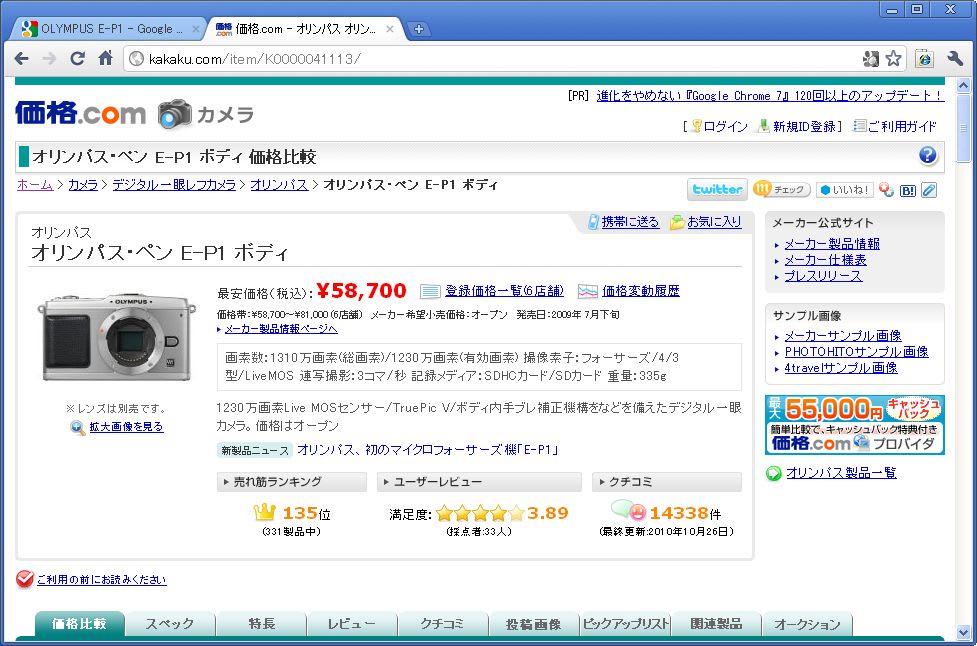Click the IE Tab extension icon
This screenshot has height=646, width=977.
click(925, 59)
